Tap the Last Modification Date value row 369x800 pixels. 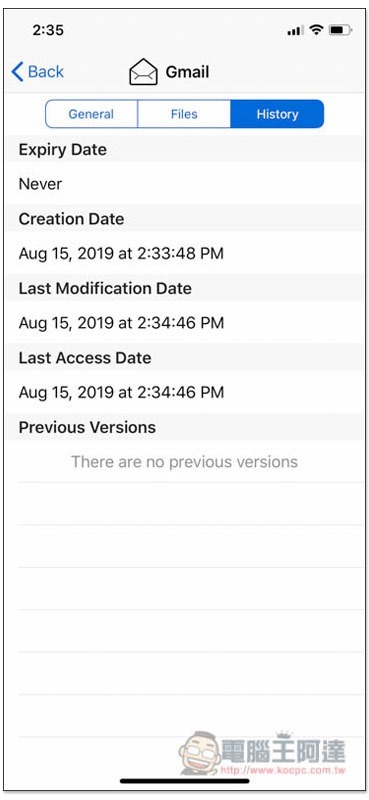(184, 323)
